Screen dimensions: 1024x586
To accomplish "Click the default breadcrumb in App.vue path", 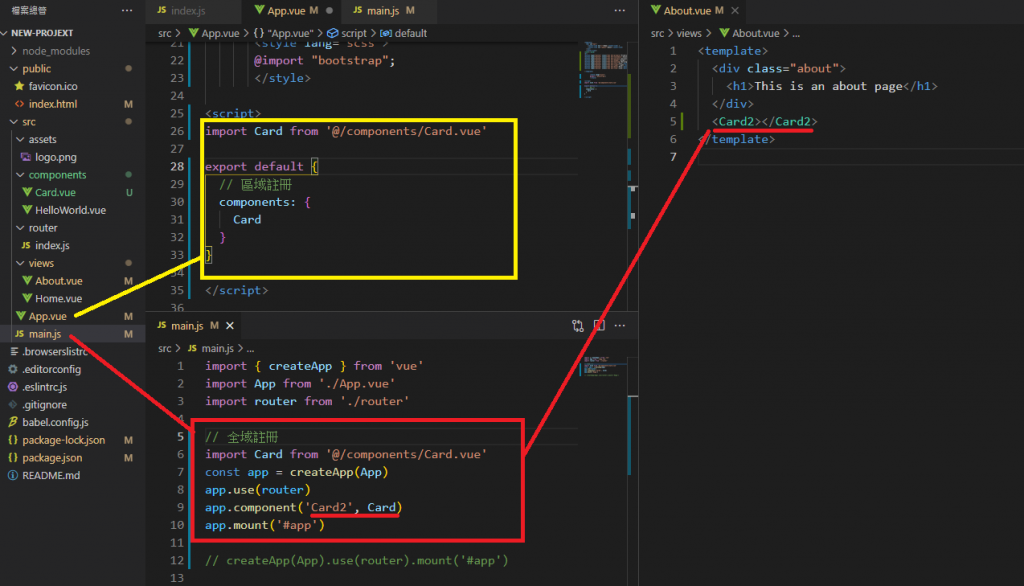I will (410, 33).
